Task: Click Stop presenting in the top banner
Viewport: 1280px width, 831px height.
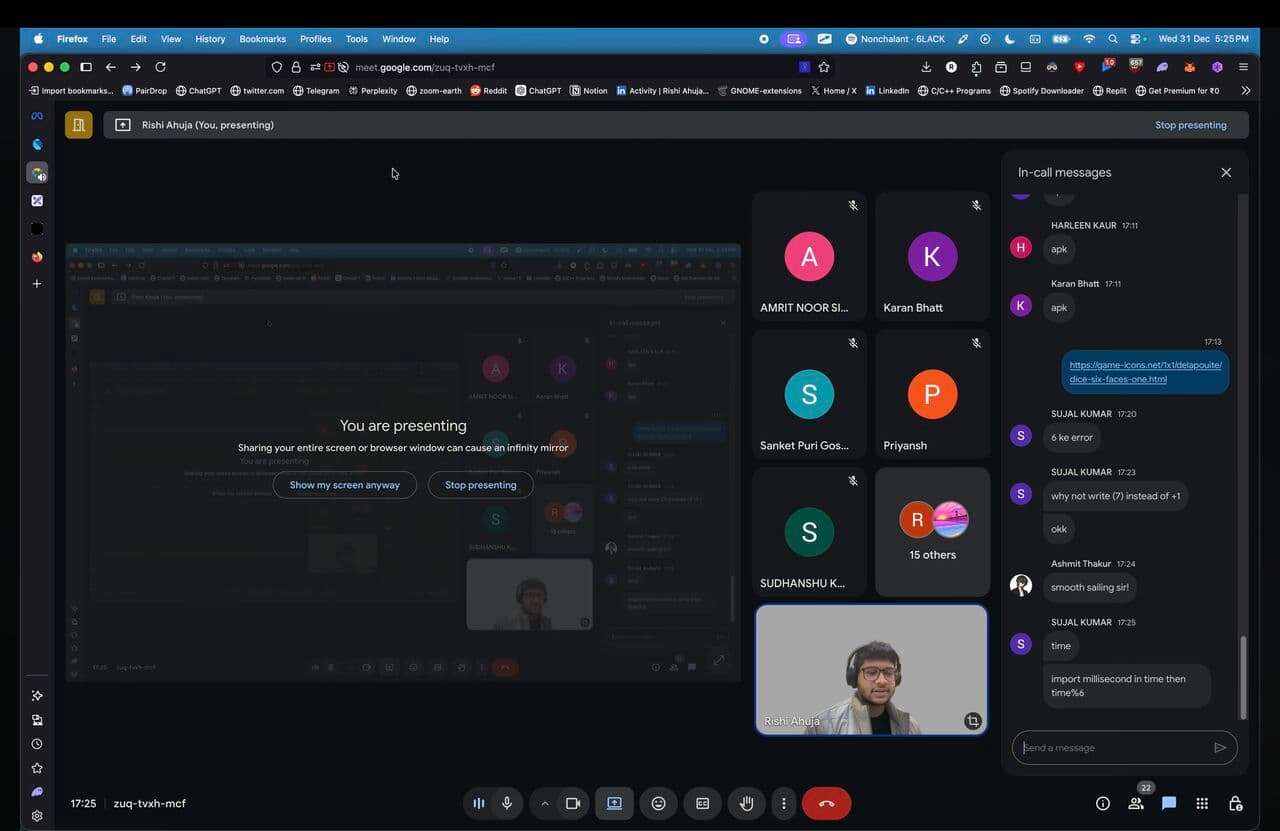Action: coord(1190,125)
